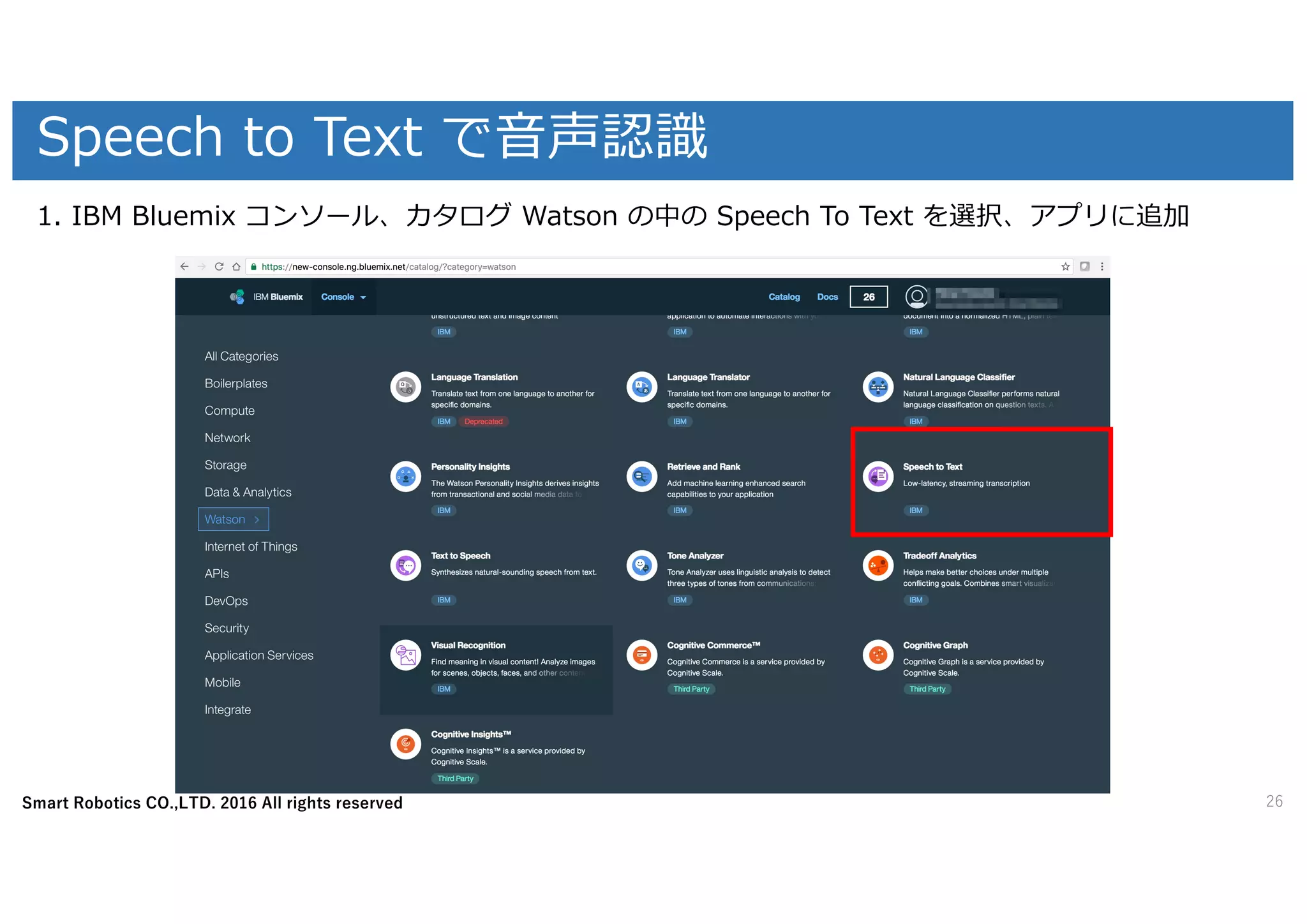Image resolution: width=1307 pixels, height=924 pixels.
Task: Click the Tone Analyzer icon
Action: tap(642, 565)
